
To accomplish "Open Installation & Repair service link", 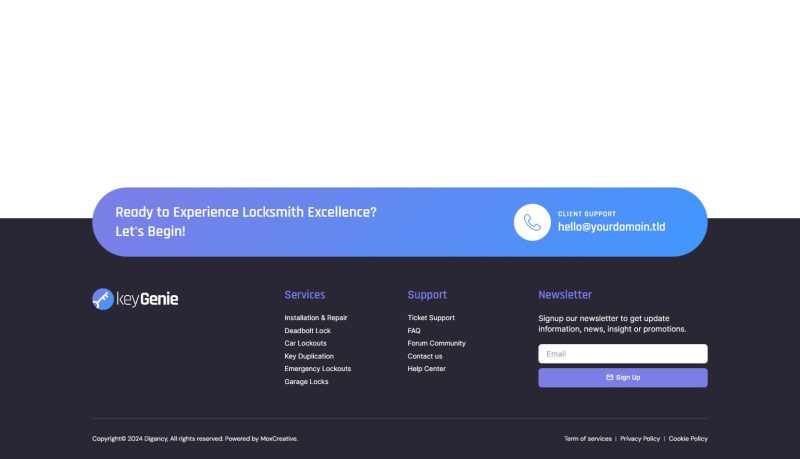I will tap(315, 318).
